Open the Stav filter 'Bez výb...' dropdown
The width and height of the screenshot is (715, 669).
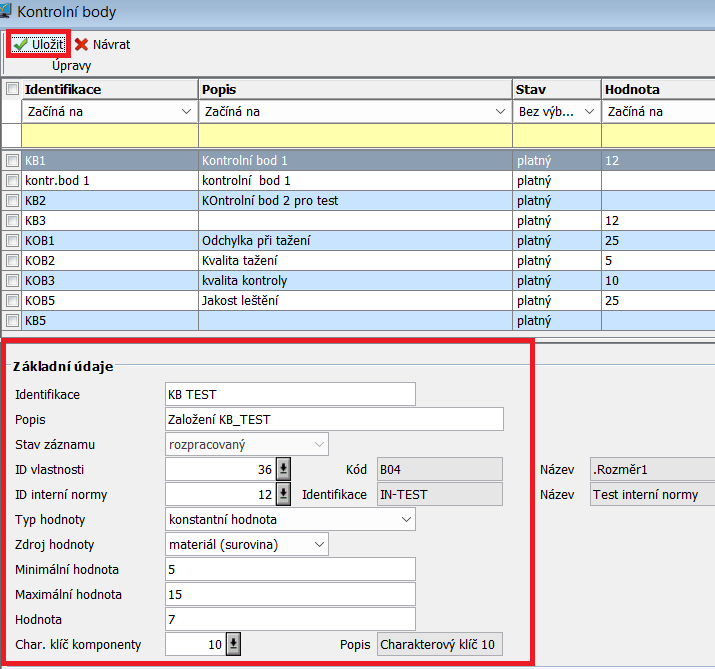tap(588, 112)
